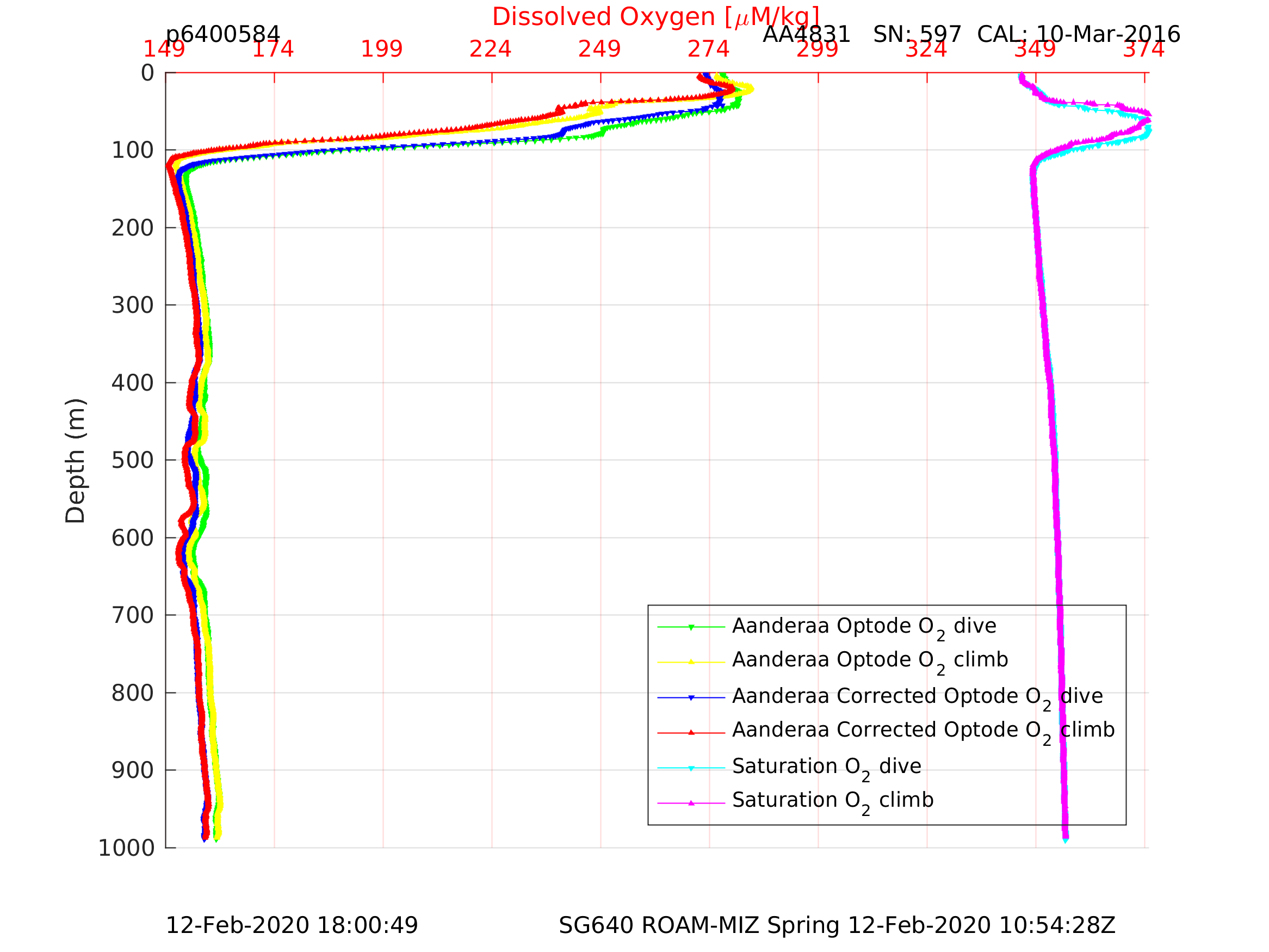Select legend entry 'Aanderaa Optode O2 climb'

[x=870, y=660]
